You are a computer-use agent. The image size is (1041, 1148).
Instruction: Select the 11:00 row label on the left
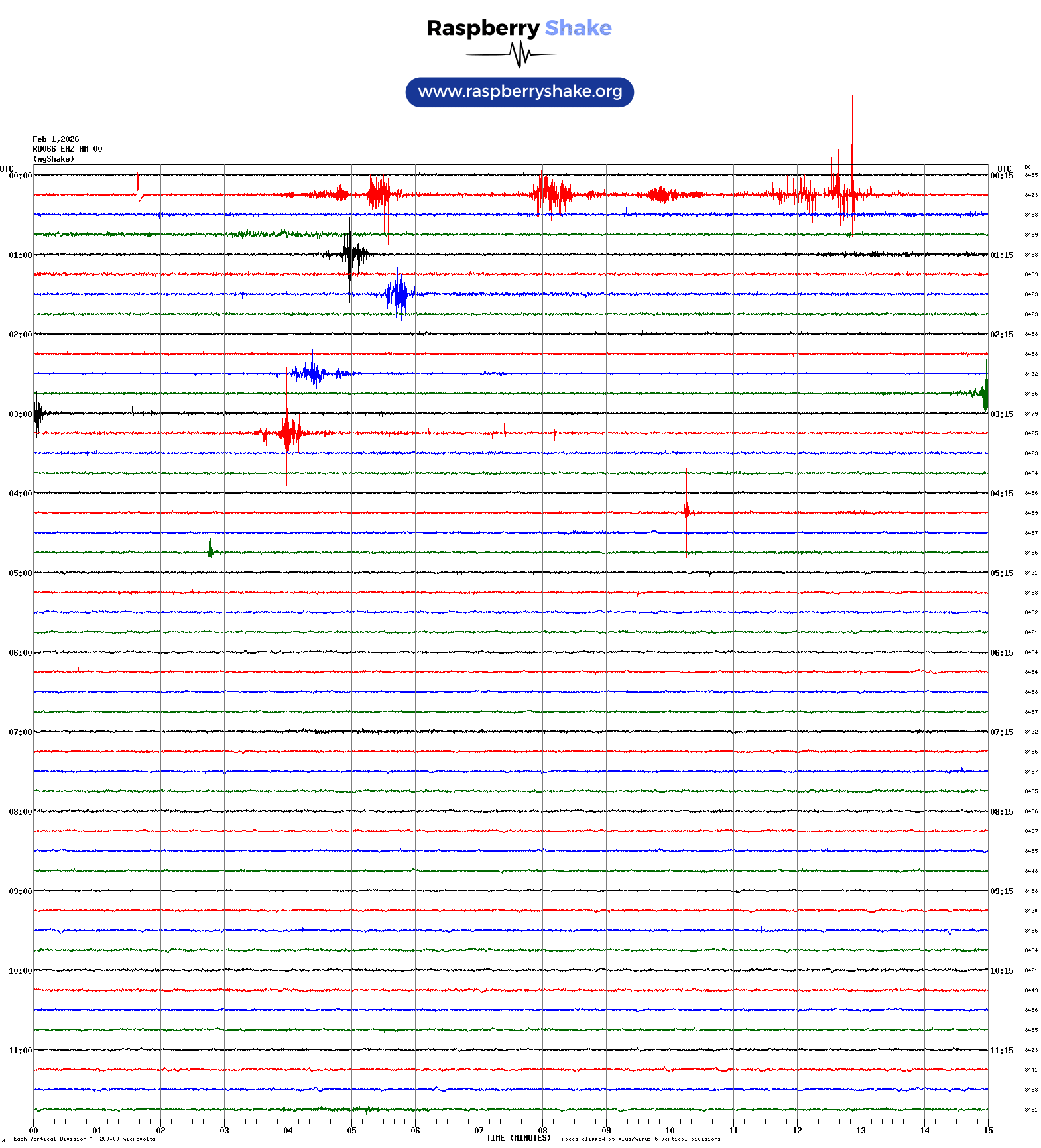tap(20, 1051)
